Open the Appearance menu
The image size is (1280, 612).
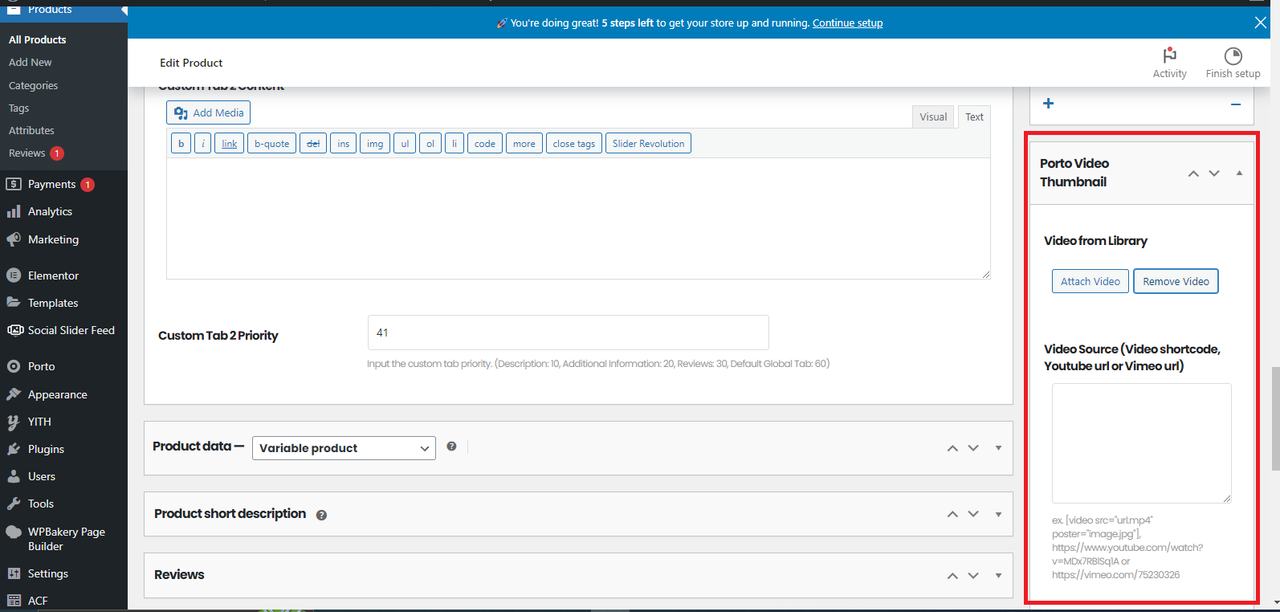pyautogui.click(x=57, y=394)
